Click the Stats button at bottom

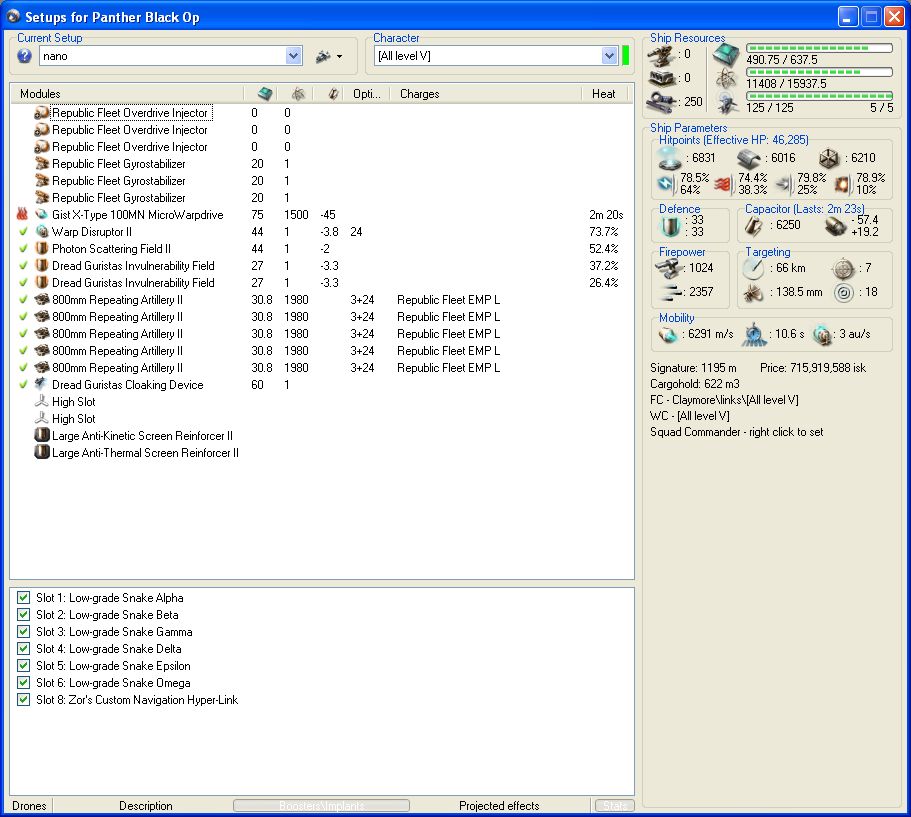615,805
